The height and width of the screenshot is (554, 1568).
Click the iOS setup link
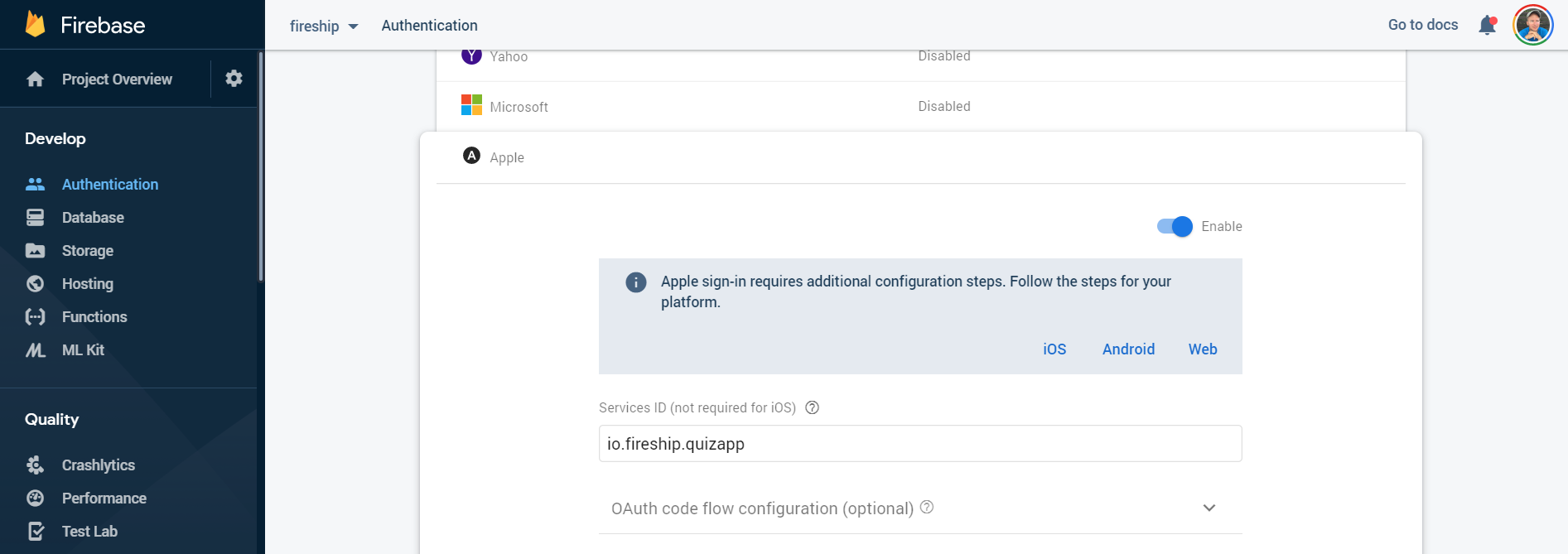pos(1054,349)
